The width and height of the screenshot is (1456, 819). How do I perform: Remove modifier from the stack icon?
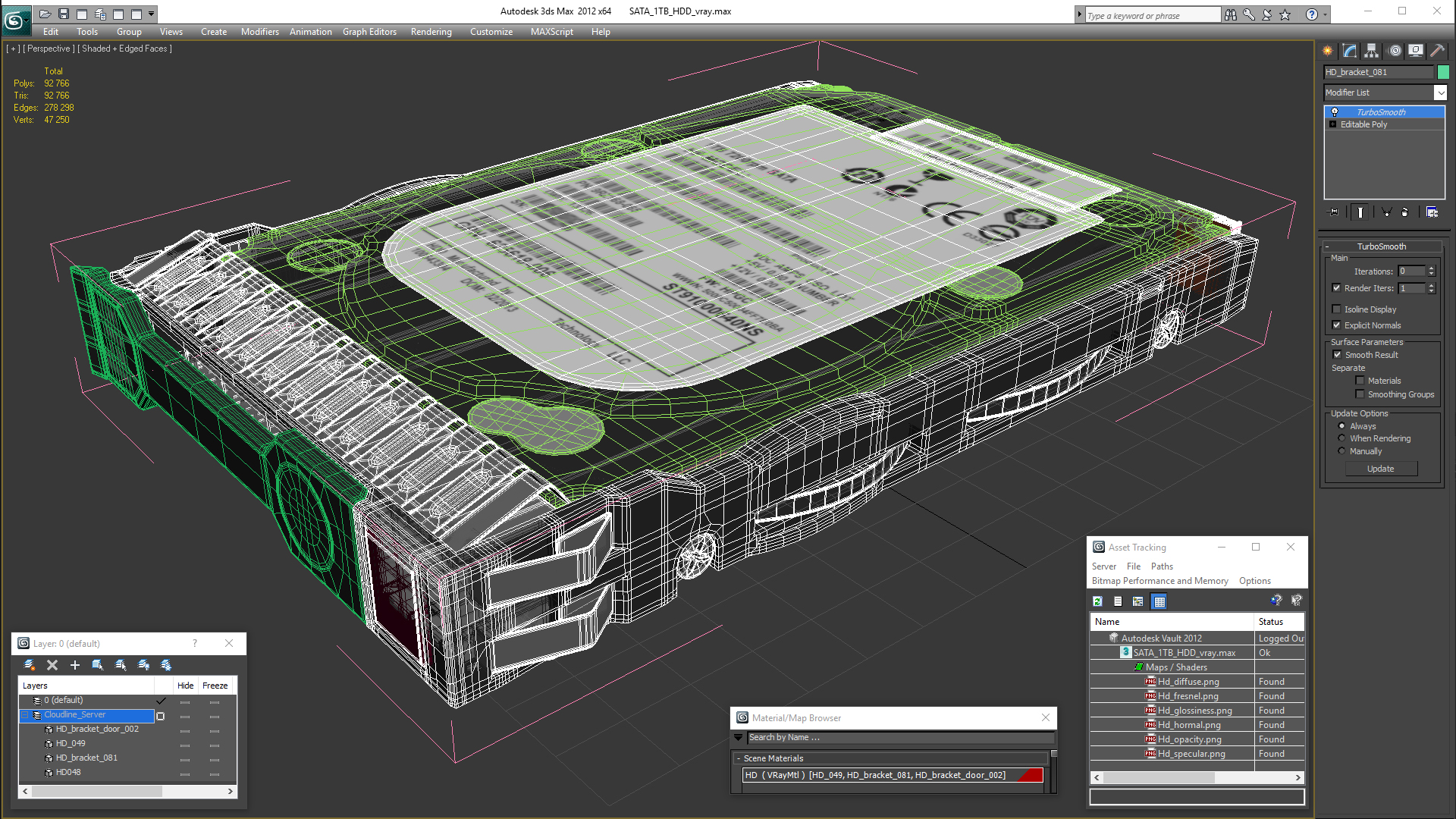[1405, 212]
